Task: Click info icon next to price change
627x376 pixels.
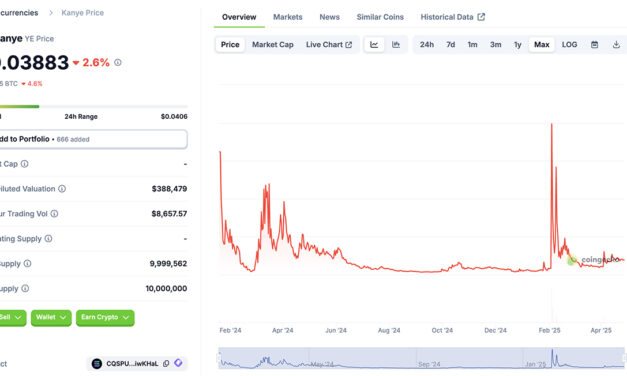Action: (118, 62)
